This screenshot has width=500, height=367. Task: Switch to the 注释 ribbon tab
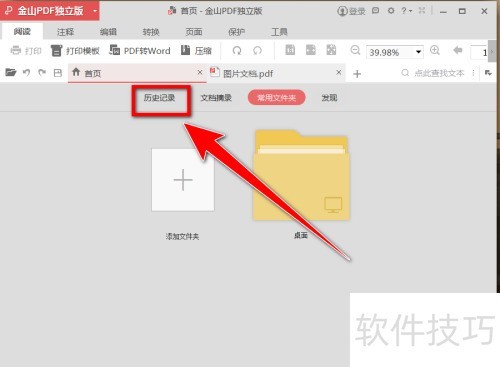click(x=65, y=32)
